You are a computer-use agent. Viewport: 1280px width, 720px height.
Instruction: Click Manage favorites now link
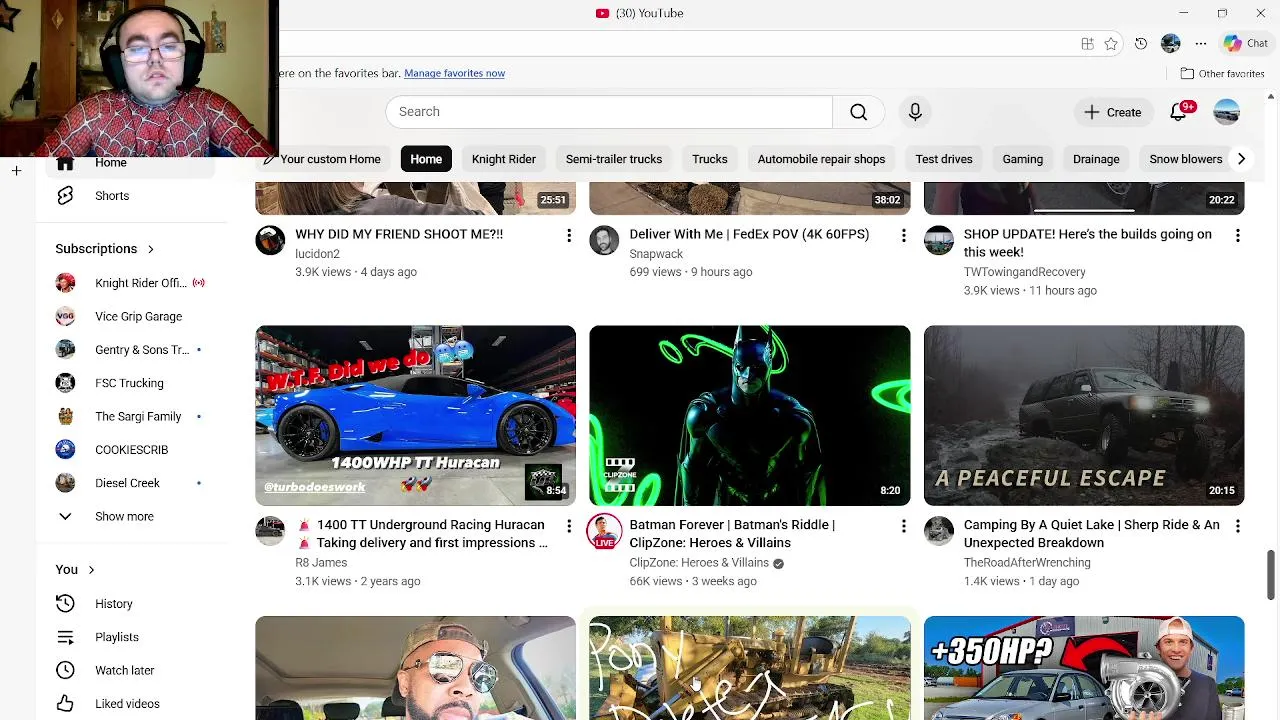coord(454,73)
